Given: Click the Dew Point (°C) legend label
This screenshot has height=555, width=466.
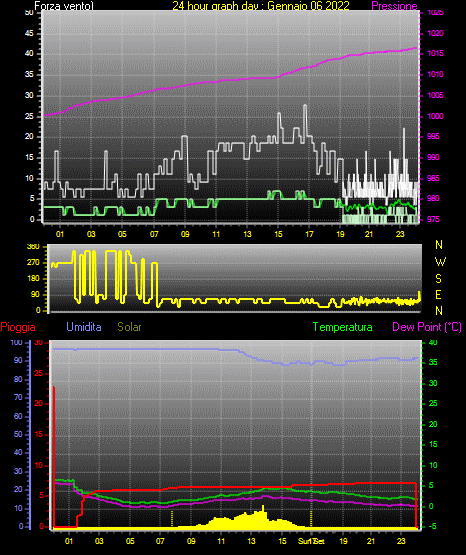Looking at the screenshot, I should pyautogui.click(x=427, y=327).
